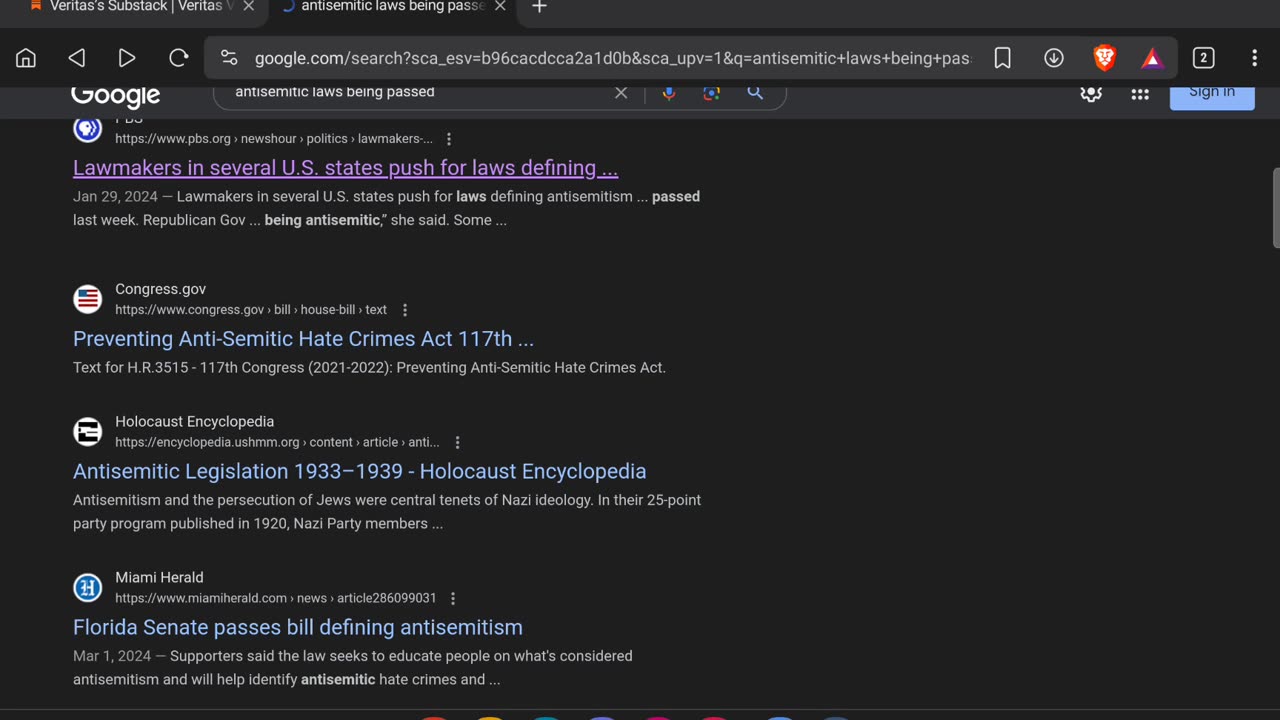Viewport: 1280px width, 720px height.
Task: Click the Miami Herald favicon
Action: (x=88, y=588)
